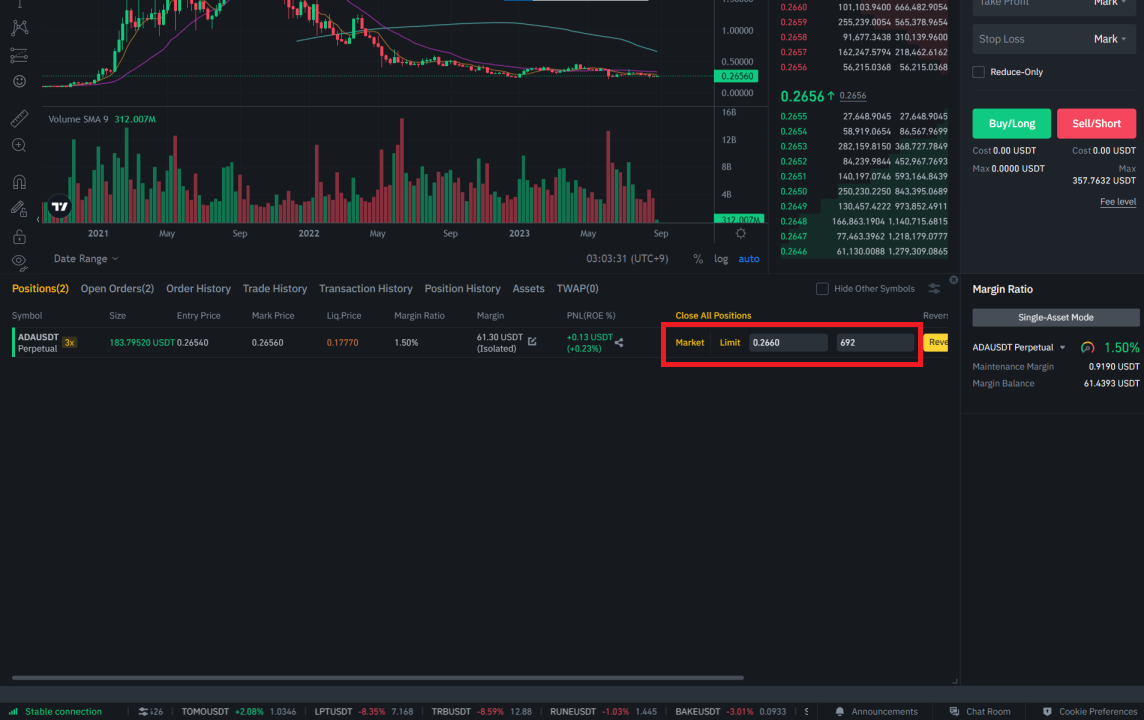Open the Trade History tab
The image size is (1144, 720).
(x=275, y=288)
